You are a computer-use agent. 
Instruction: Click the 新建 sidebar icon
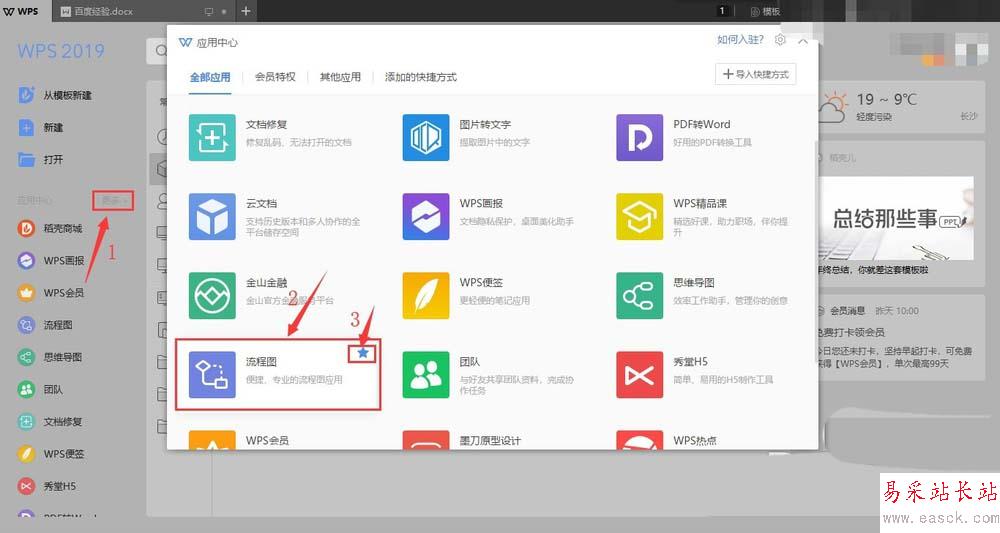click(26, 128)
